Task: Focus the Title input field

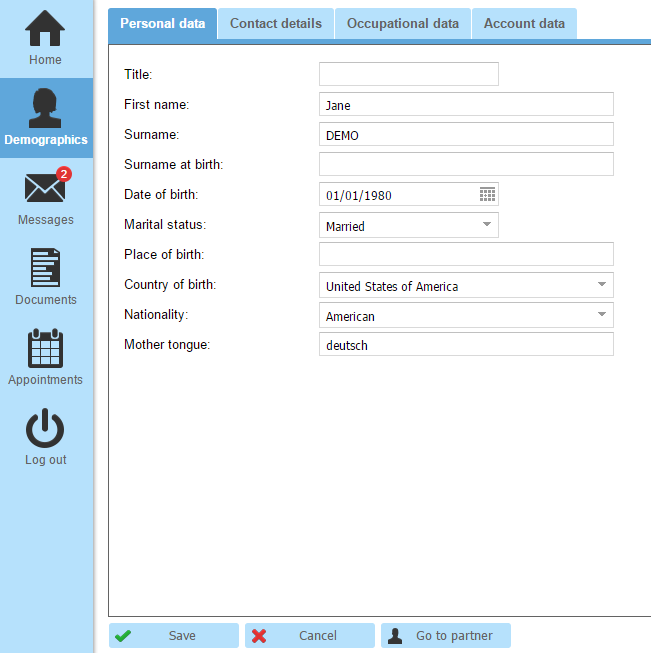Action: pos(409,74)
